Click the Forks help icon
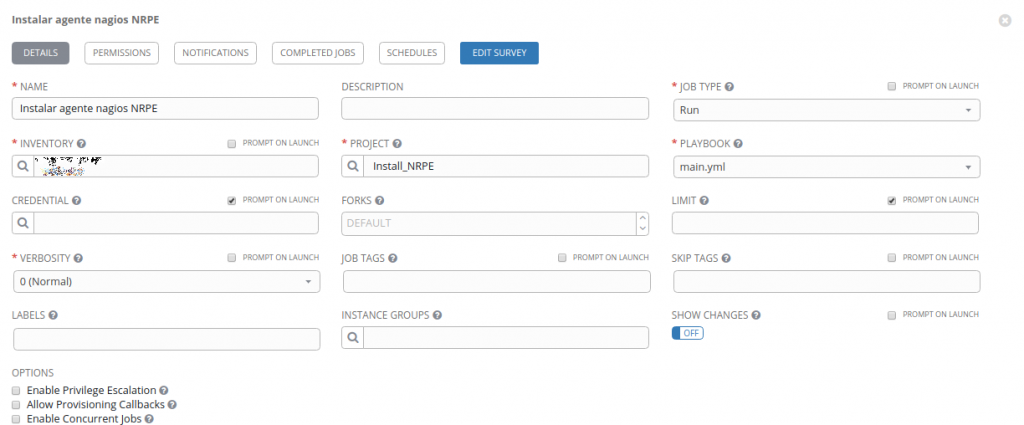 pyautogui.click(x=379, y=200)
